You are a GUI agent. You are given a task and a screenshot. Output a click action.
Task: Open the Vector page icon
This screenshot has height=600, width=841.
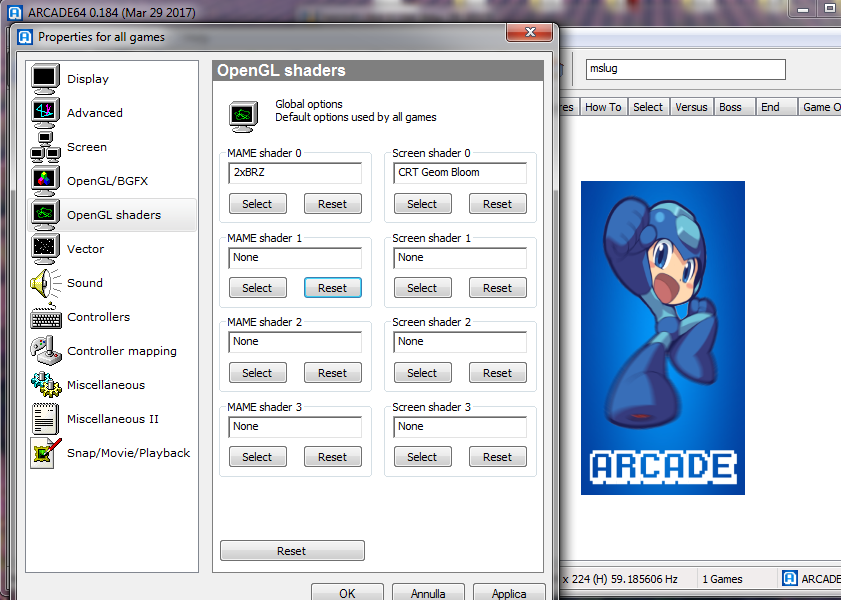45,249
